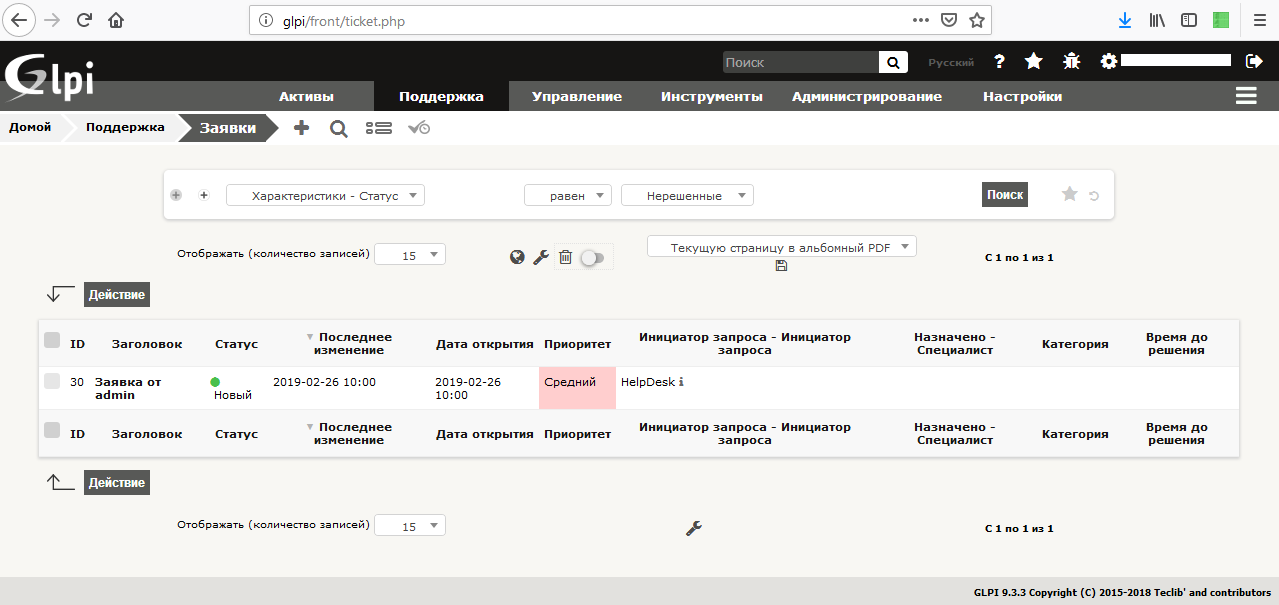Check the checkbox for ticket ID 30
This screenshot has height=605, width=1279.
tap(52, 381)
